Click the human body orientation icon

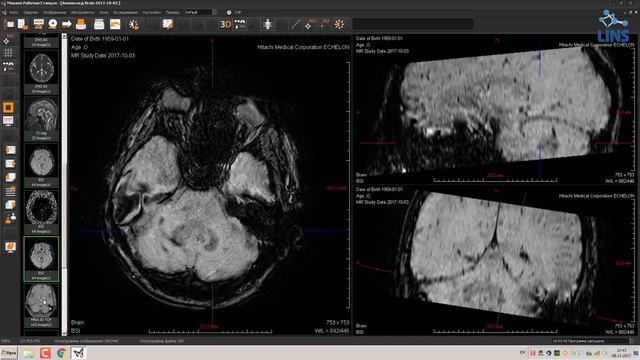pyautogui.click(x=268, y=24)
